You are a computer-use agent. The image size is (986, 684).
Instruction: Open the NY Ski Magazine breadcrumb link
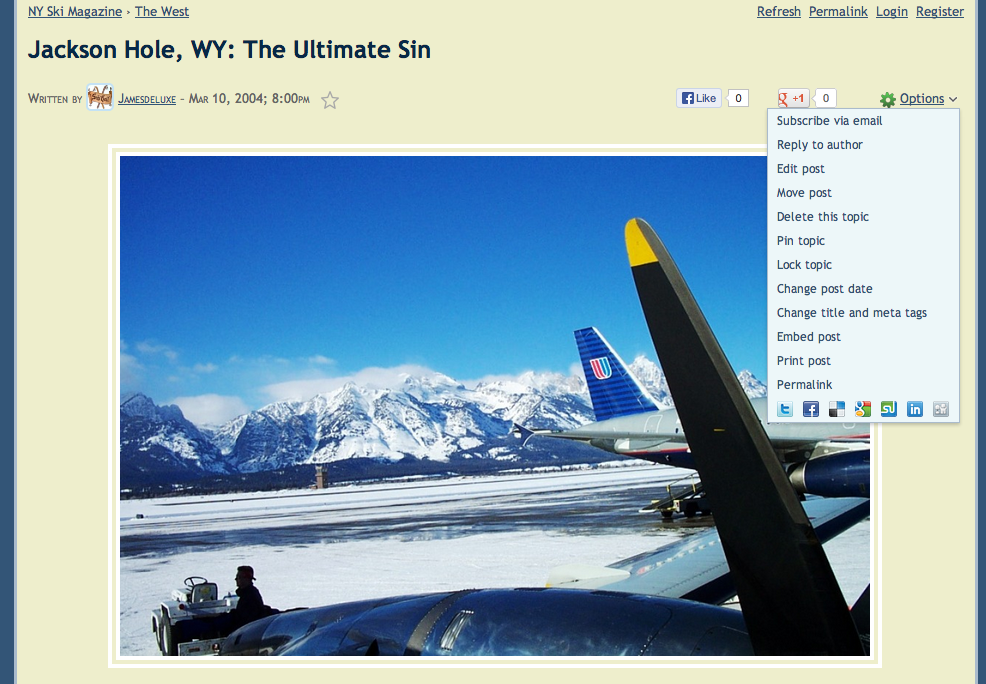point(75,11)
